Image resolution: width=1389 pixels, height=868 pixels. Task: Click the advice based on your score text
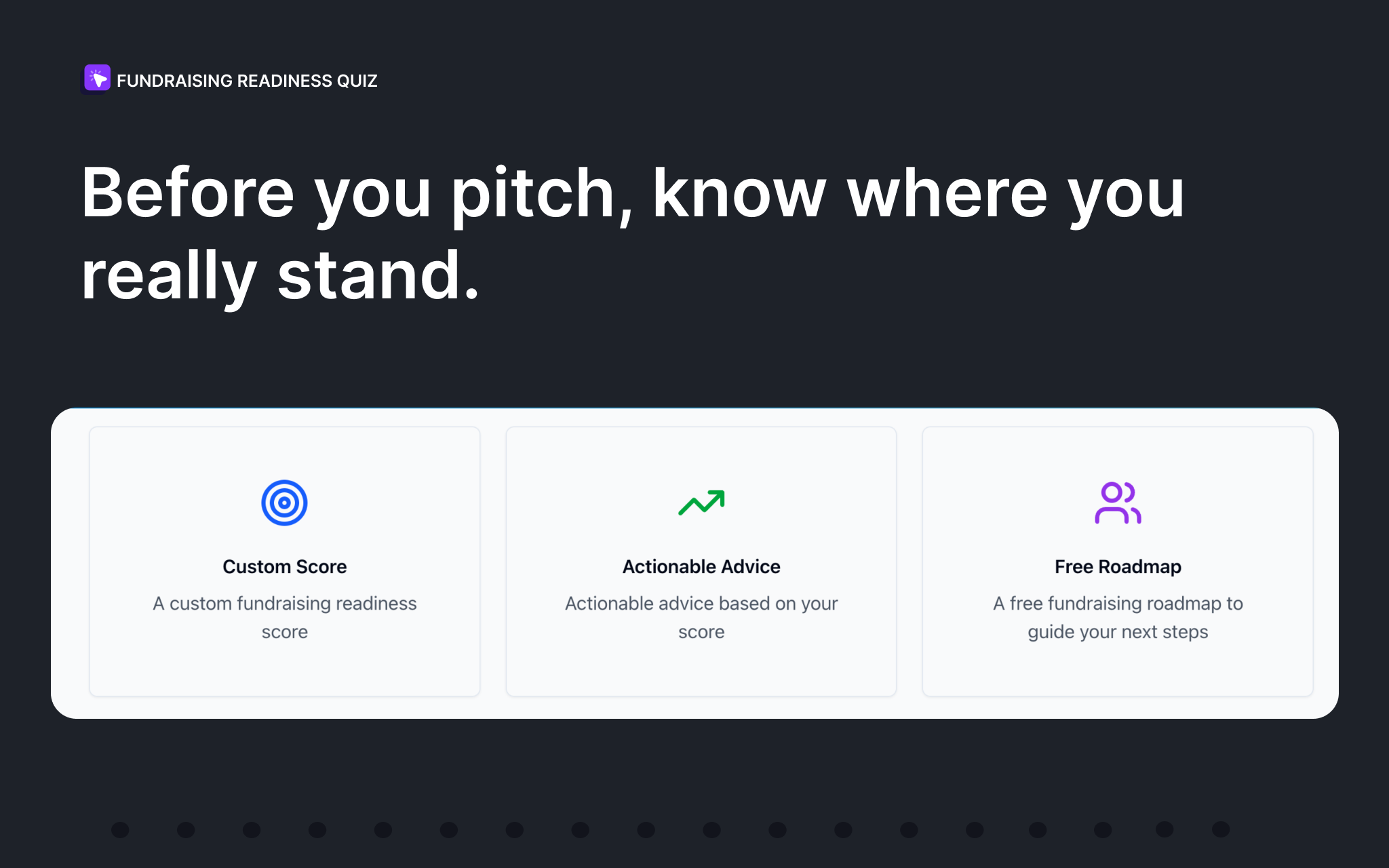pos(701,617)
